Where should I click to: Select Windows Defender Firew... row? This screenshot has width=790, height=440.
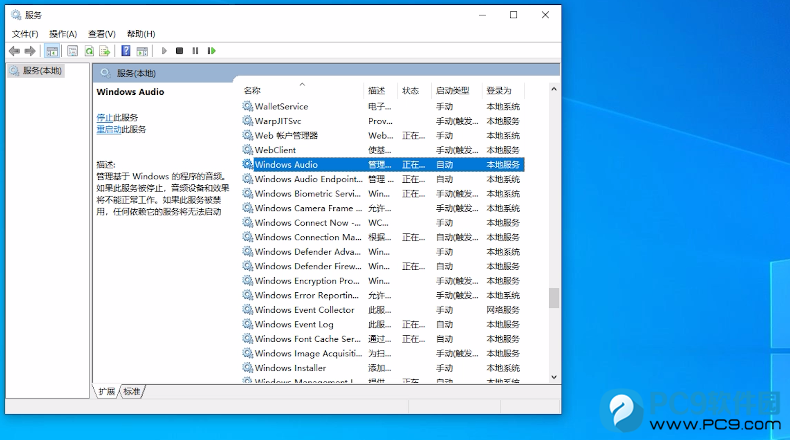coord(383,266)
